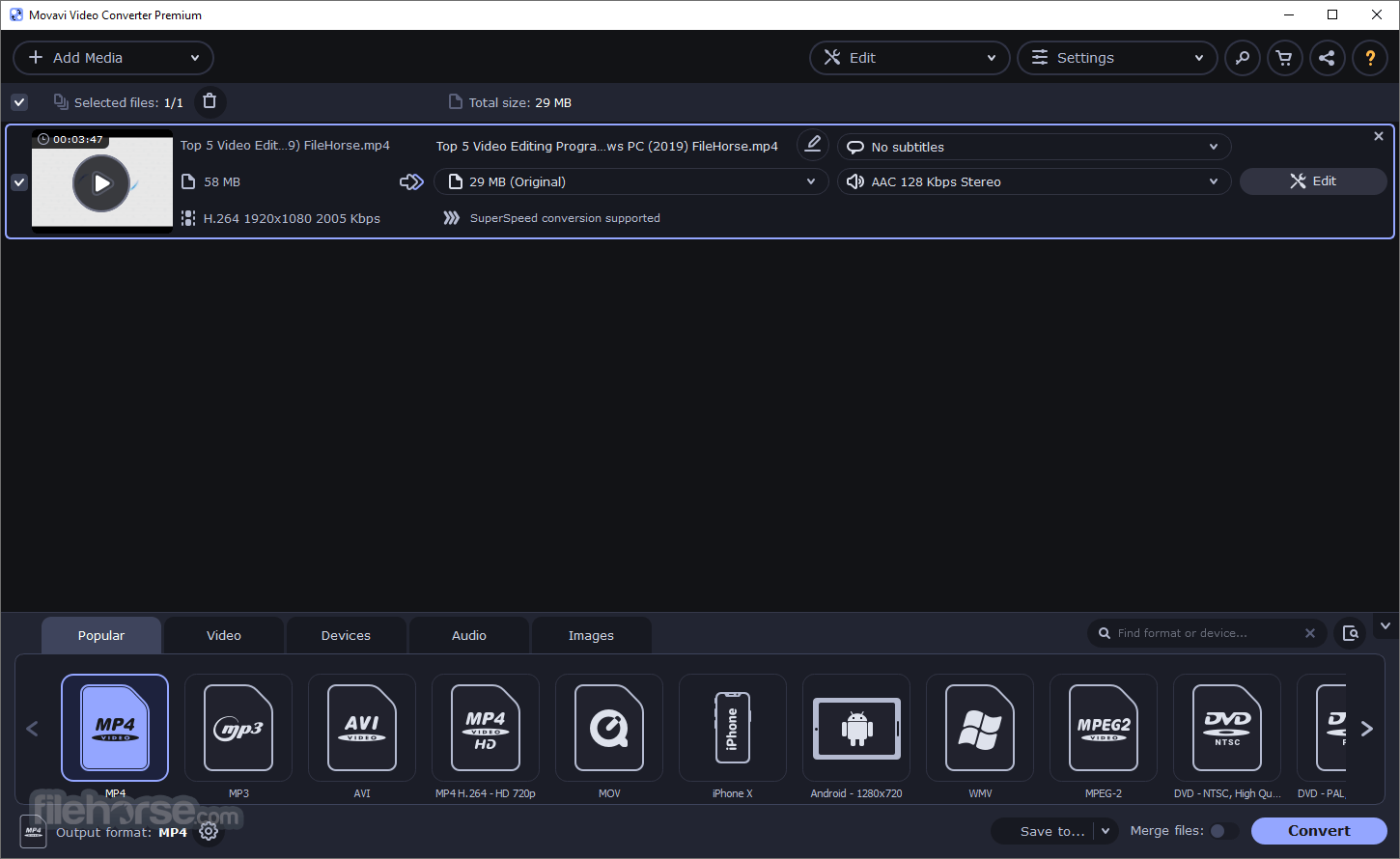Open the No subtitles dropdown

pyautogui.click(x=1033, y=147)
